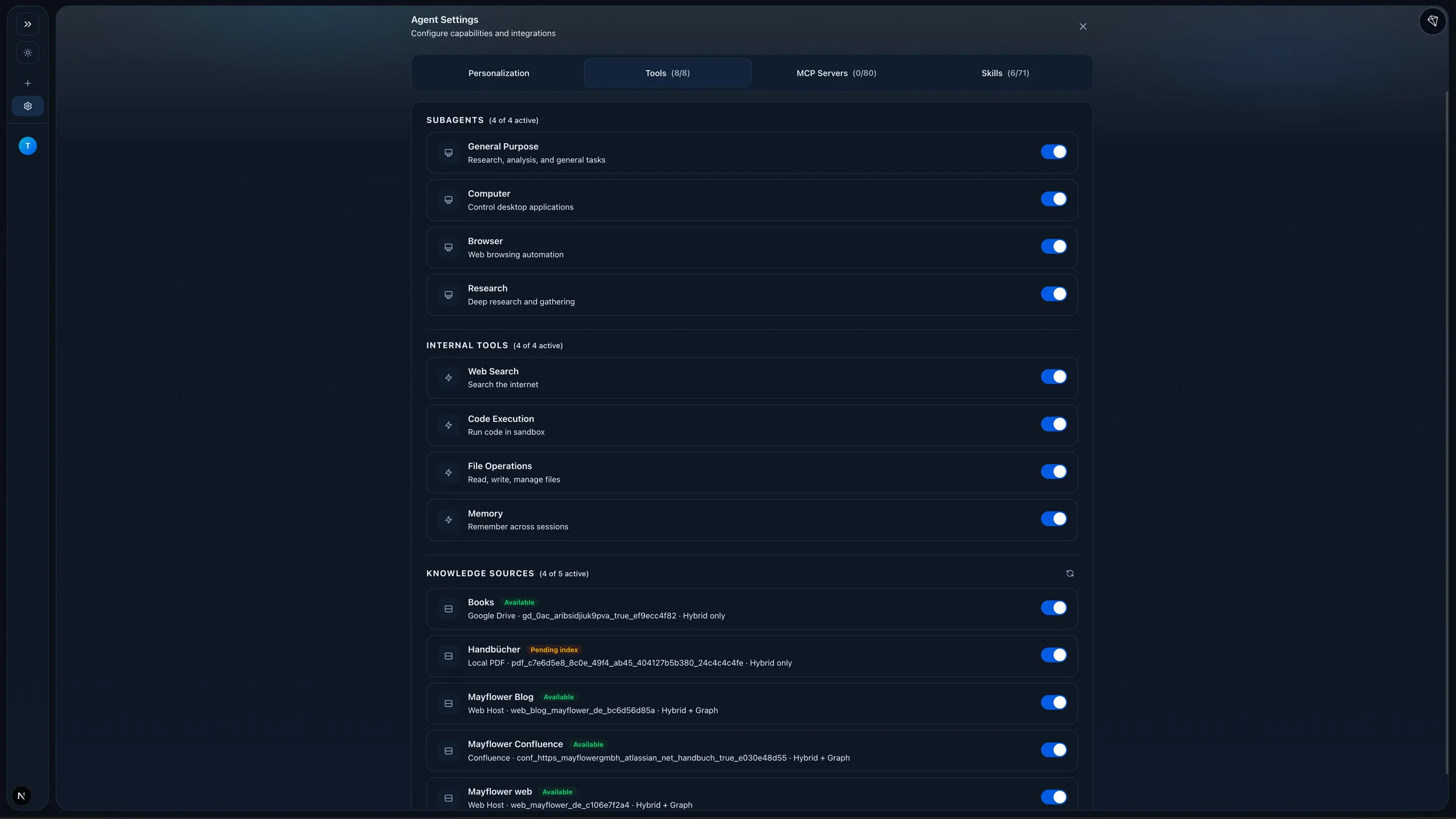Close the Agent Settings dialog
Viewport: 1456px width, 819px height.
(x=1082, y=27)
